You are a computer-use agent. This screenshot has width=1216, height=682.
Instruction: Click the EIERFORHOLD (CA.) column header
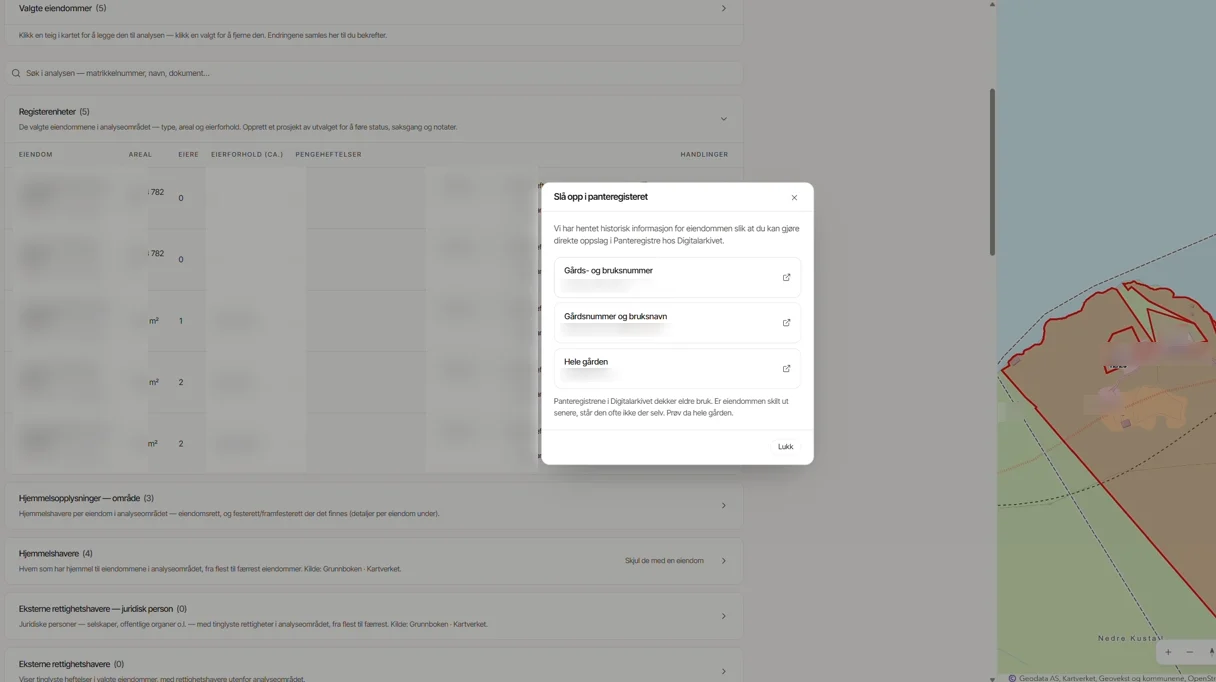click(x=247, y=155)
